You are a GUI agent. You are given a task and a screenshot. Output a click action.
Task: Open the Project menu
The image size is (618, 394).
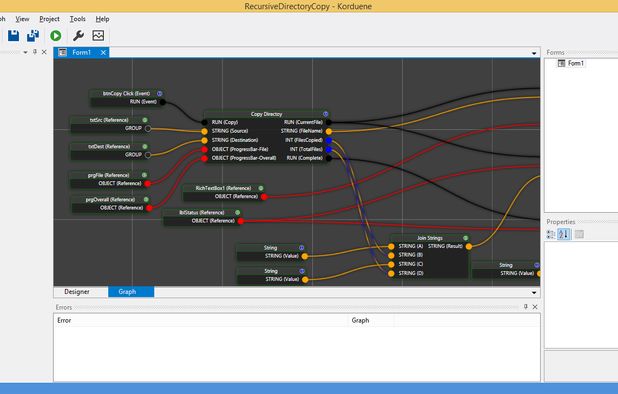click(49, 19)
